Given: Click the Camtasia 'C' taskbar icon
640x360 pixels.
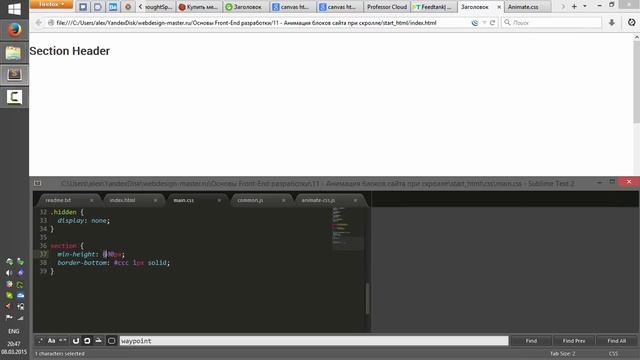Looking at the screenshot, I should [x=14, y=97].
